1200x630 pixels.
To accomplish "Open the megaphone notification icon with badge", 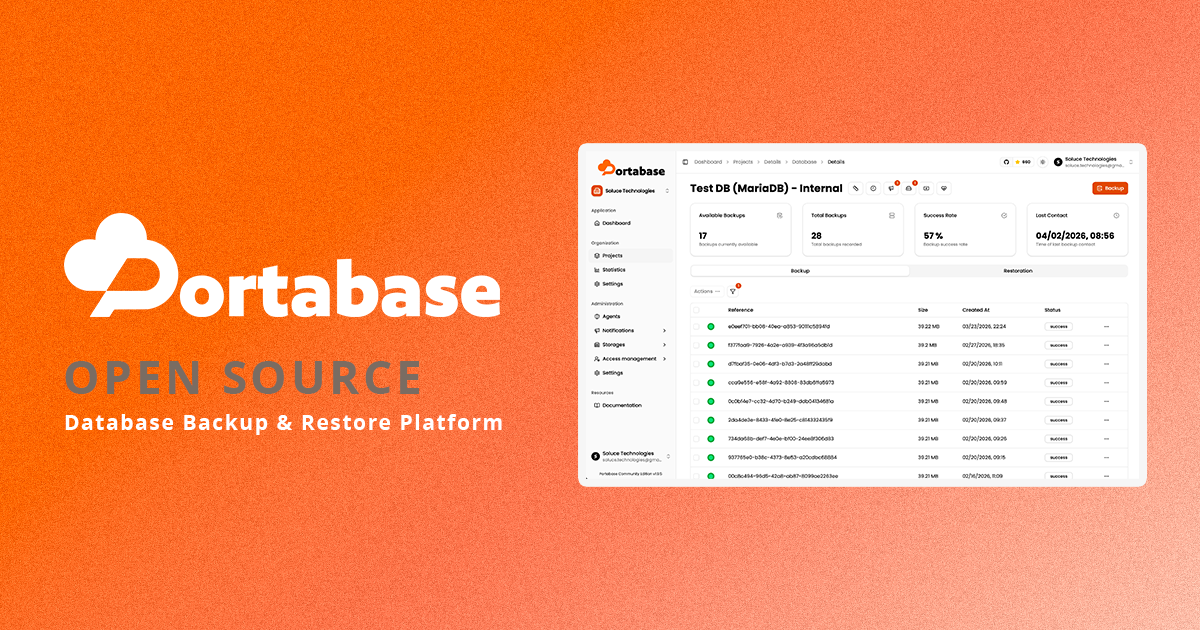I will click(x=891, y=188).
